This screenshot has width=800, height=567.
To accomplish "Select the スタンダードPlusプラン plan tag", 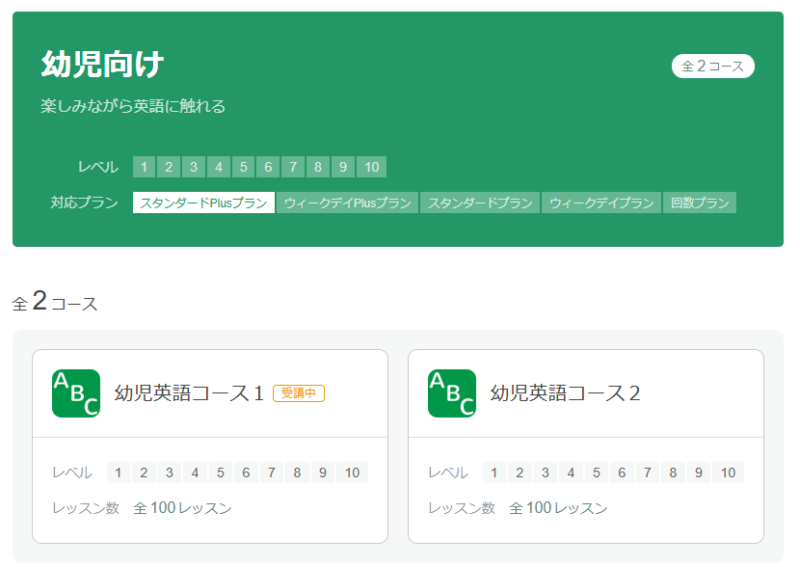I will 204,203.
